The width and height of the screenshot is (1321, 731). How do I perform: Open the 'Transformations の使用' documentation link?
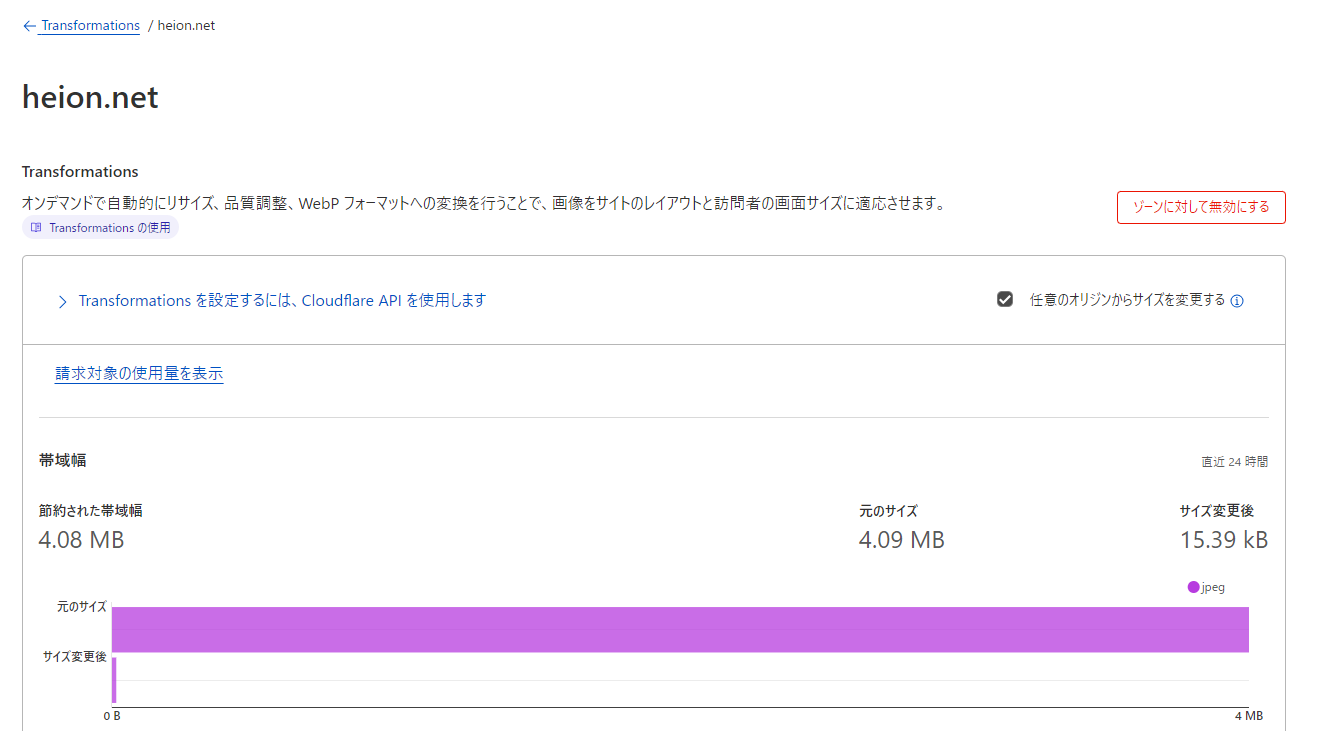tap(100, 228)
